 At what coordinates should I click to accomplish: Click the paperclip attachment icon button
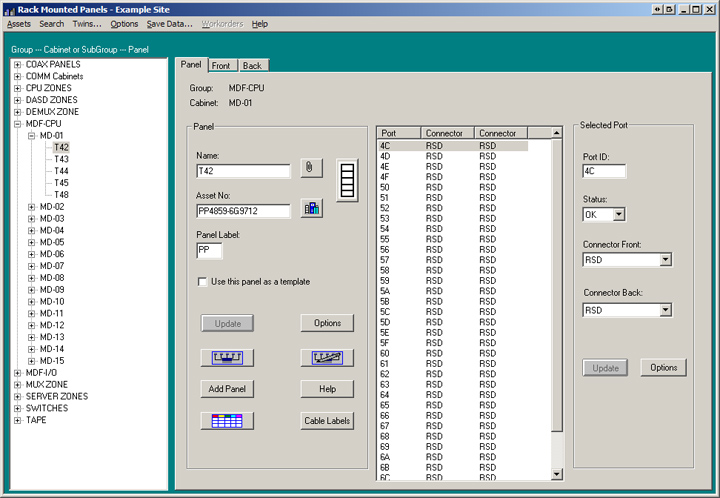pos(311,168)
